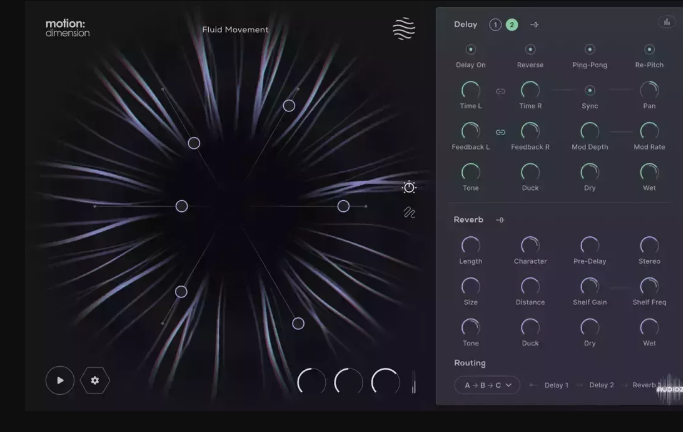Click the Pre-Delay knob
This screenshot has height=432, width=683.
point(590,245)
